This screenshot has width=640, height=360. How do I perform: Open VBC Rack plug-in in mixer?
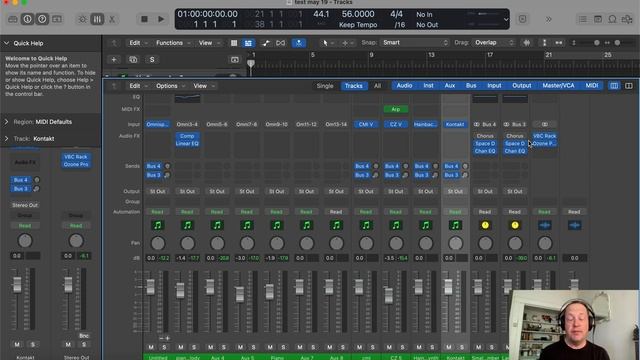coord(544,136)
